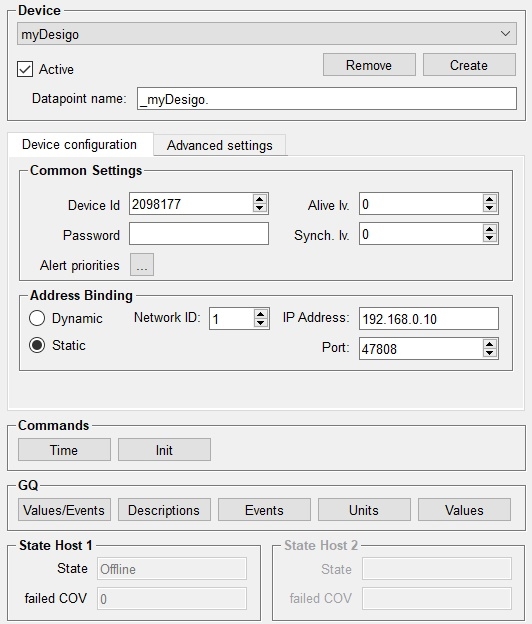Screen dimensions: 532x624
Task: Uncheck the Active checkbox
Action: [x=25, y=69]
